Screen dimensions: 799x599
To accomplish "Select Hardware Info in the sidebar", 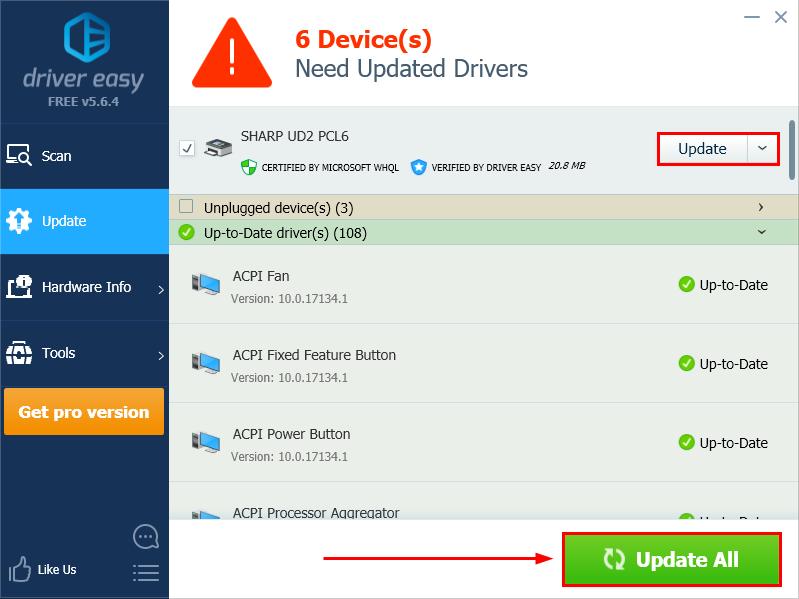I will (x=86, y=287).
